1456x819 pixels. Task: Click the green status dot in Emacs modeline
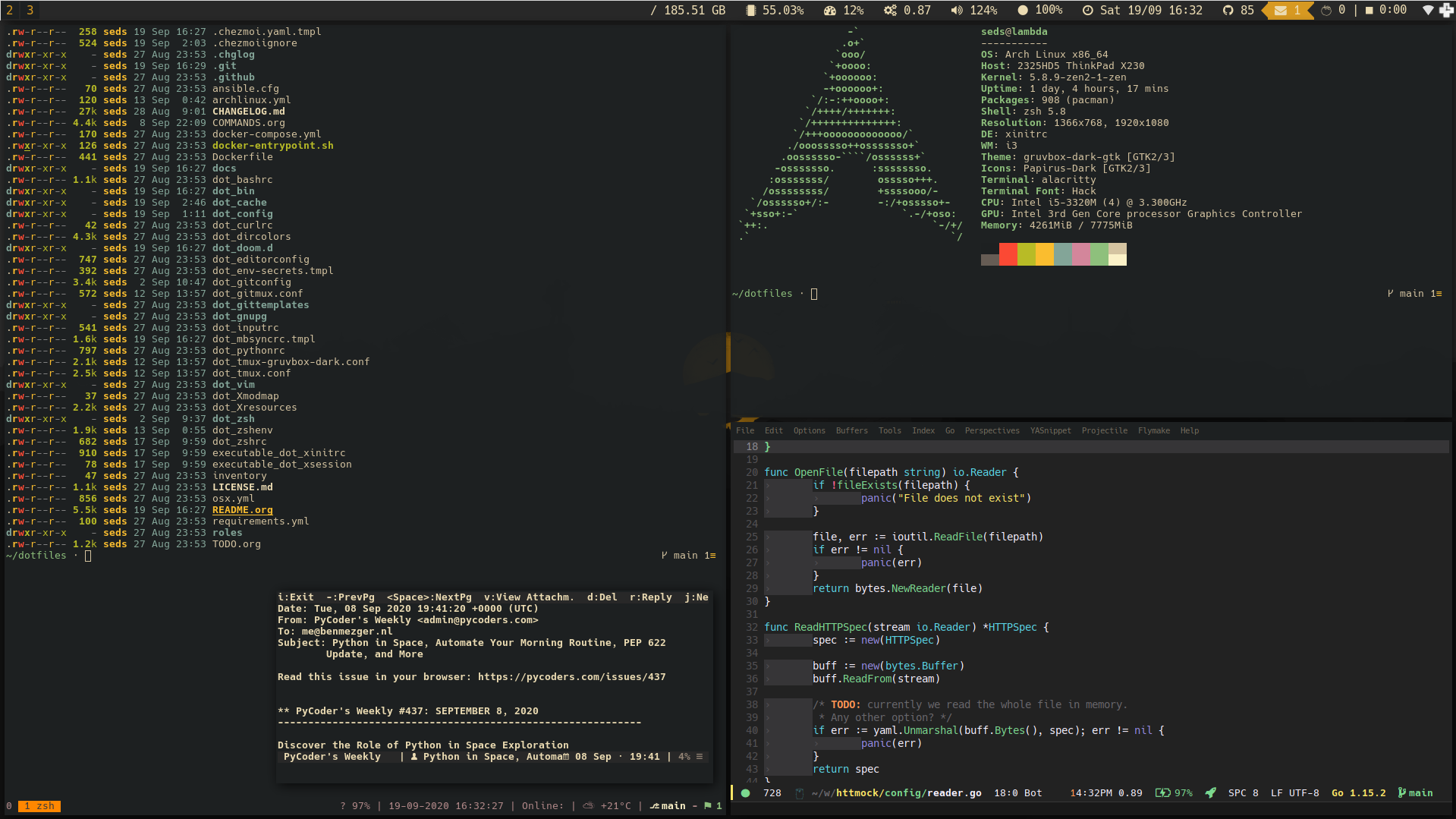[745, 793]
